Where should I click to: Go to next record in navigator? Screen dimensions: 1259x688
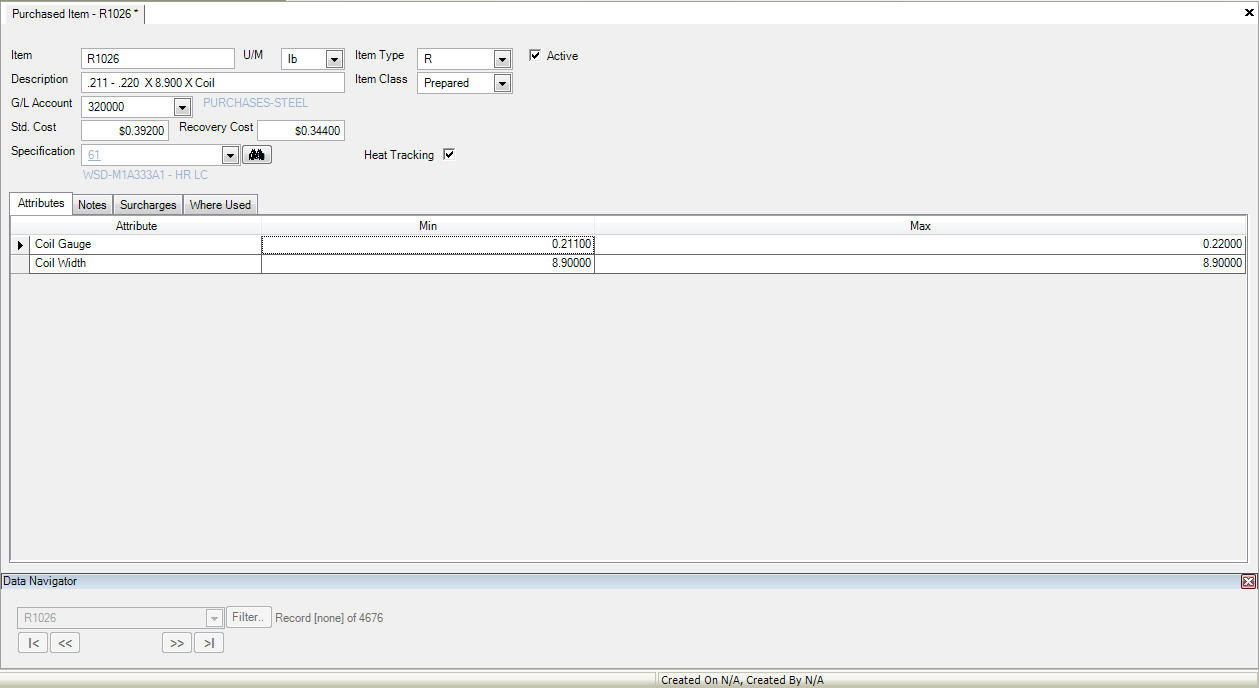click(177, 643)
